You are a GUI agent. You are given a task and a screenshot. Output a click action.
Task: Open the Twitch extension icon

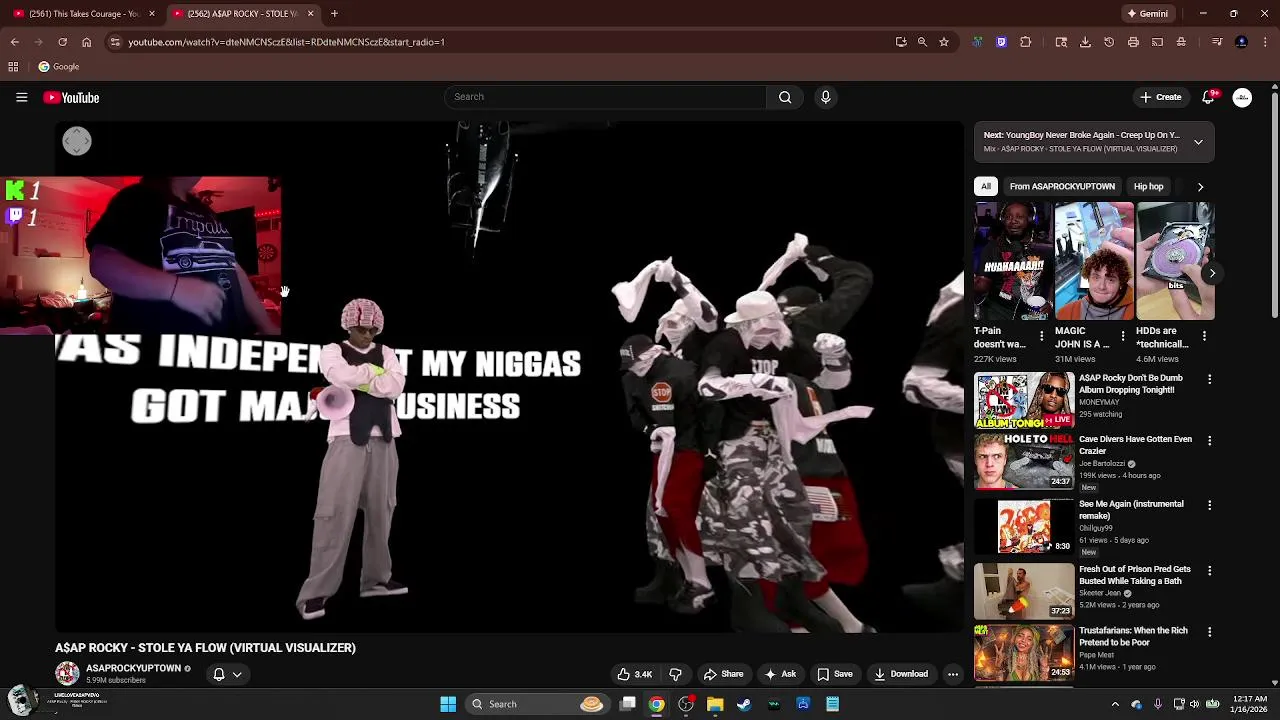[1001, 42]
